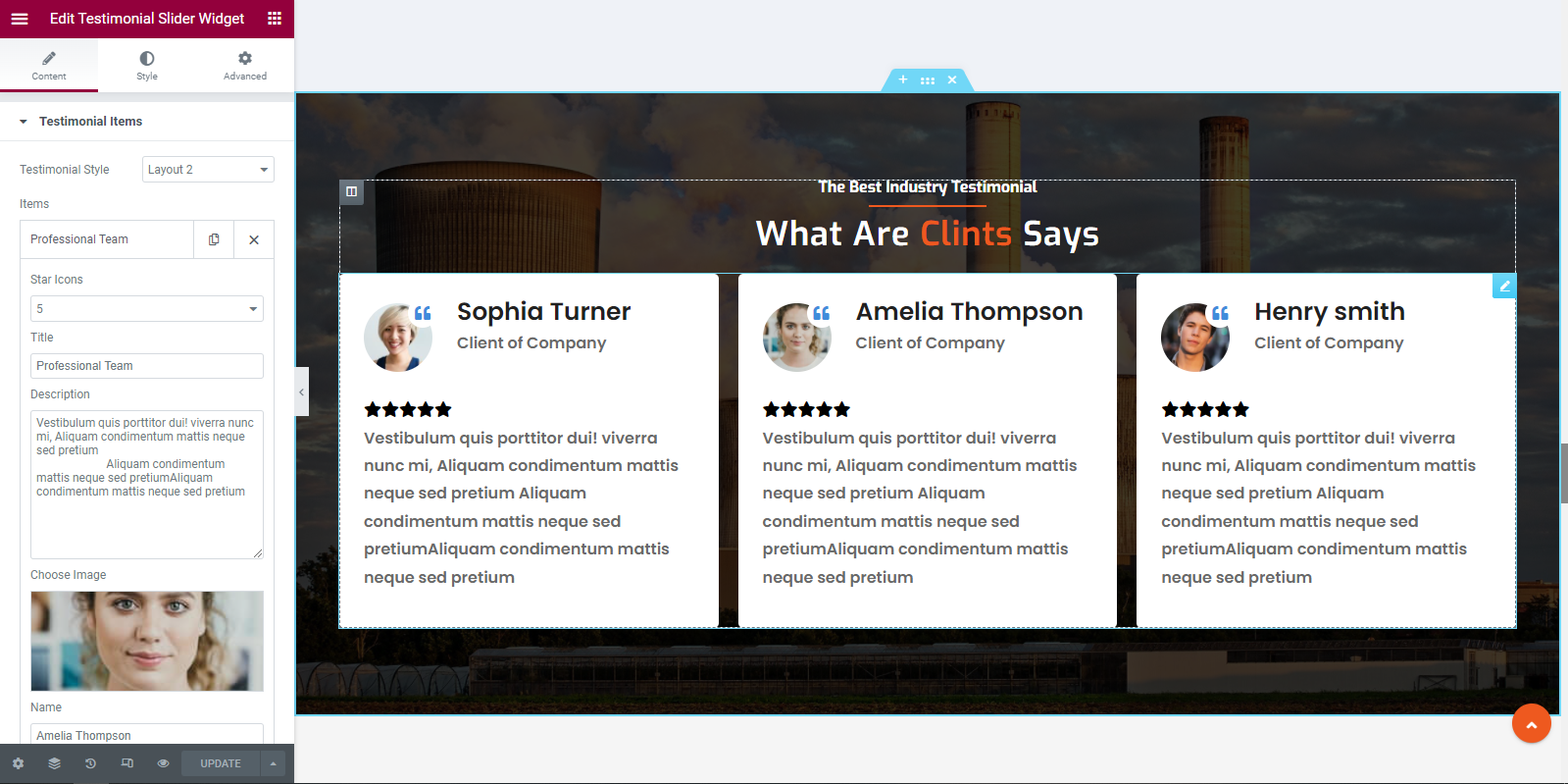Click the star rating in Henry smith's card

(1205, 409)
